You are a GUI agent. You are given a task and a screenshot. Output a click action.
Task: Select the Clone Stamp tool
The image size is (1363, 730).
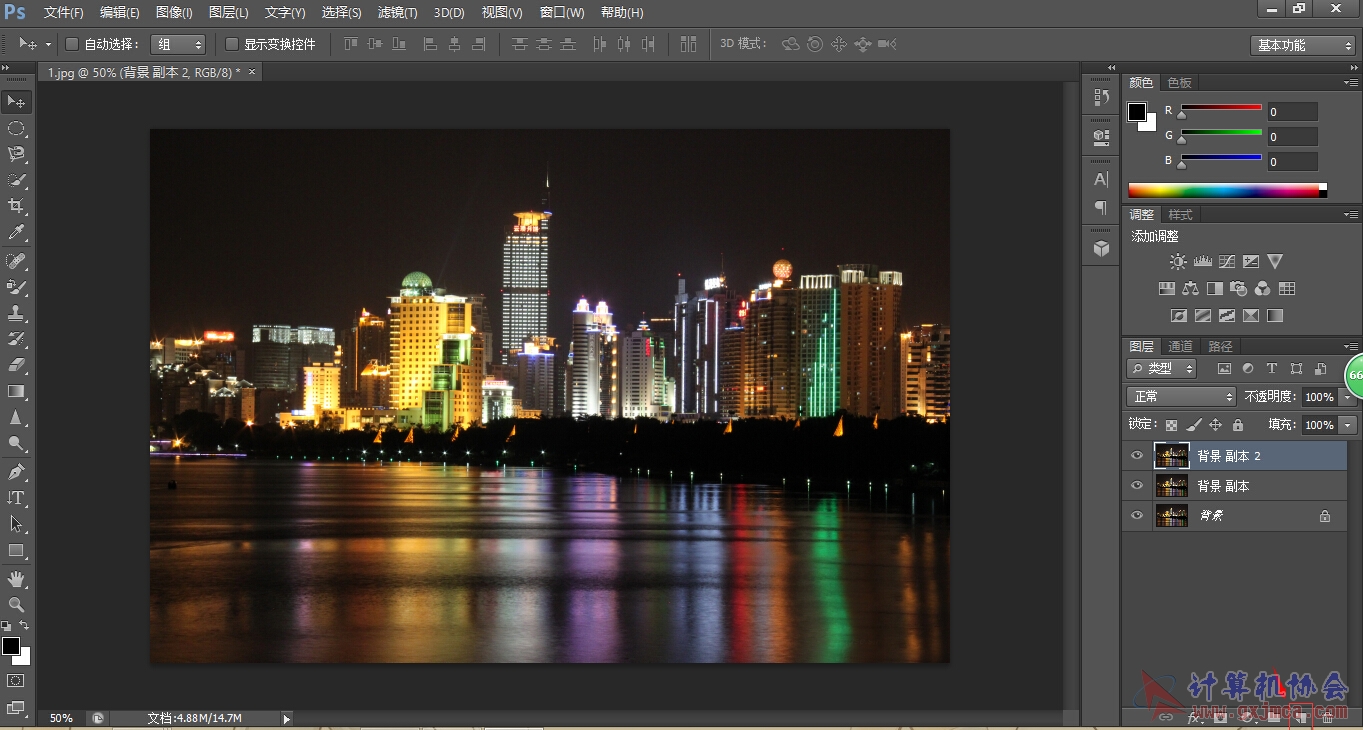[17, 313]
